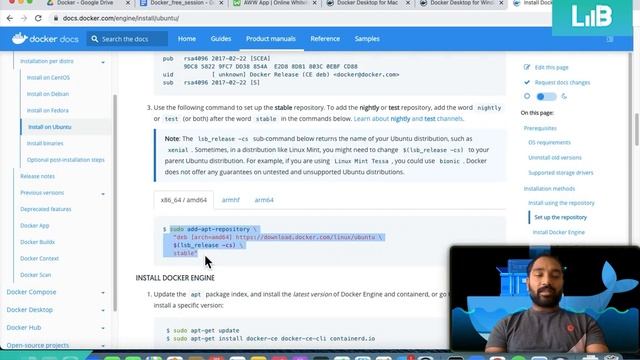Screen dimensions: 640x360
Task: Go back using the browser back arrow
Action: click(x=10, y=18)
